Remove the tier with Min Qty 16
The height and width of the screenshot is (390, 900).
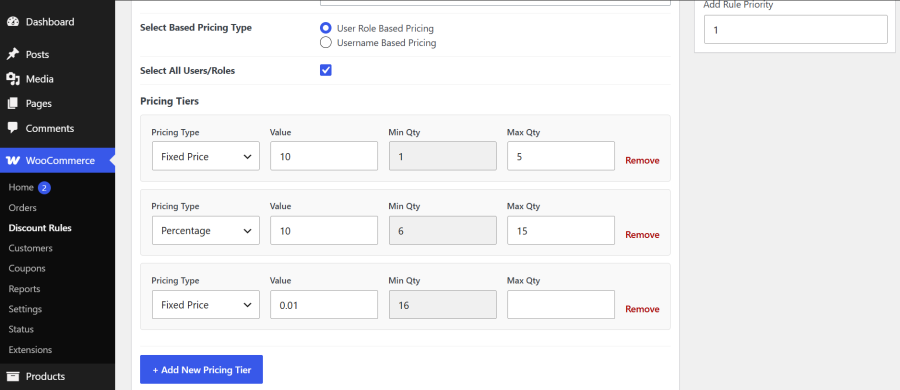tap(642, 309)
